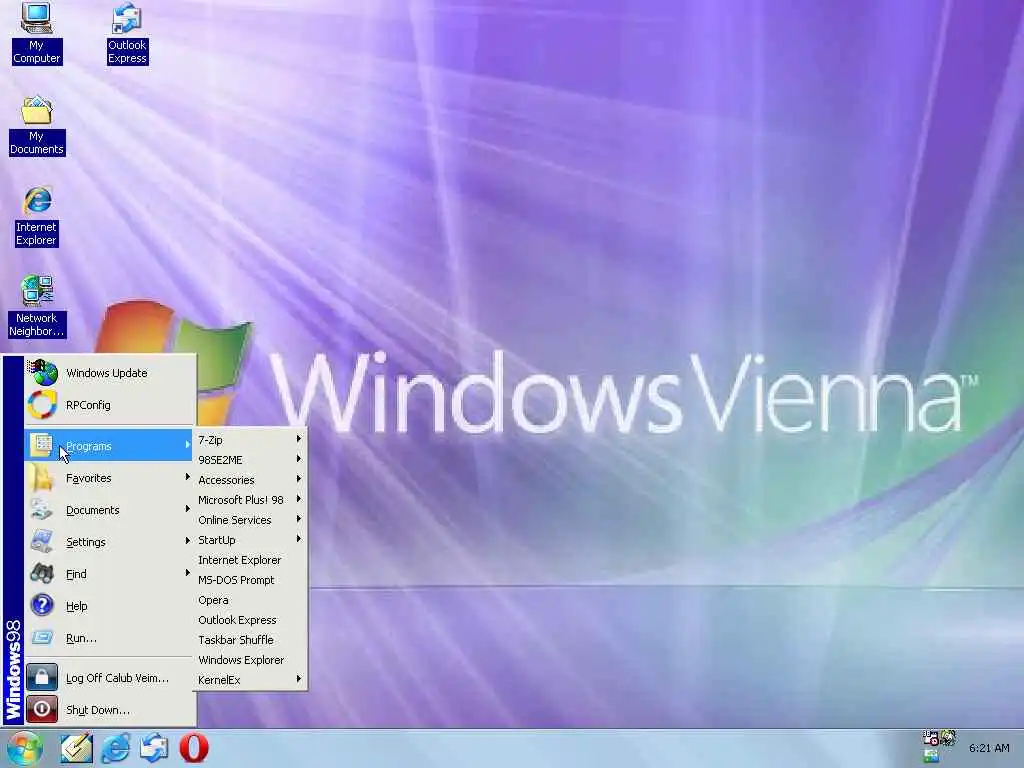This screenshot has width=1024, height=768.
Task: Click the Help question mark icon
Action: pyautogui.click(x=42, y=605)
